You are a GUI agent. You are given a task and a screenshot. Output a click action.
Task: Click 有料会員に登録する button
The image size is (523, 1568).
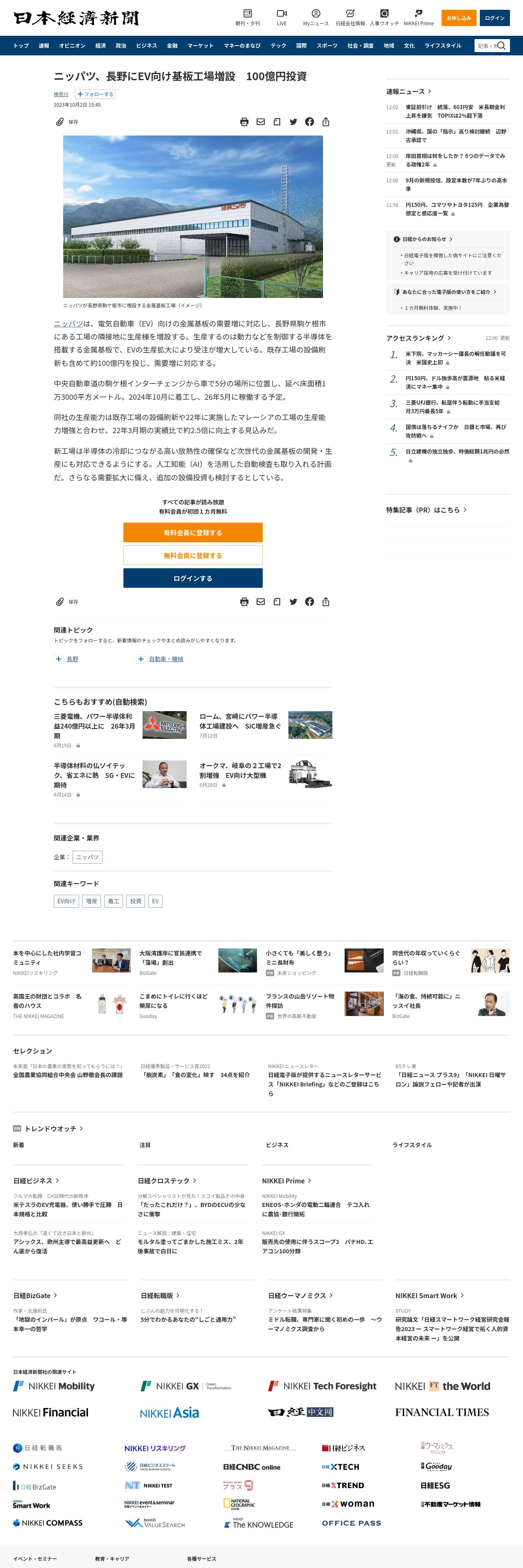click(x=193, y=532)
